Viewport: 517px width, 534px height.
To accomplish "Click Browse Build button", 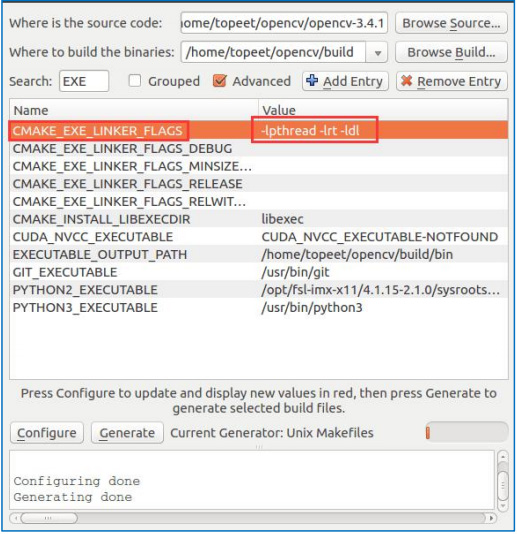I will click(x=451, y=52).
